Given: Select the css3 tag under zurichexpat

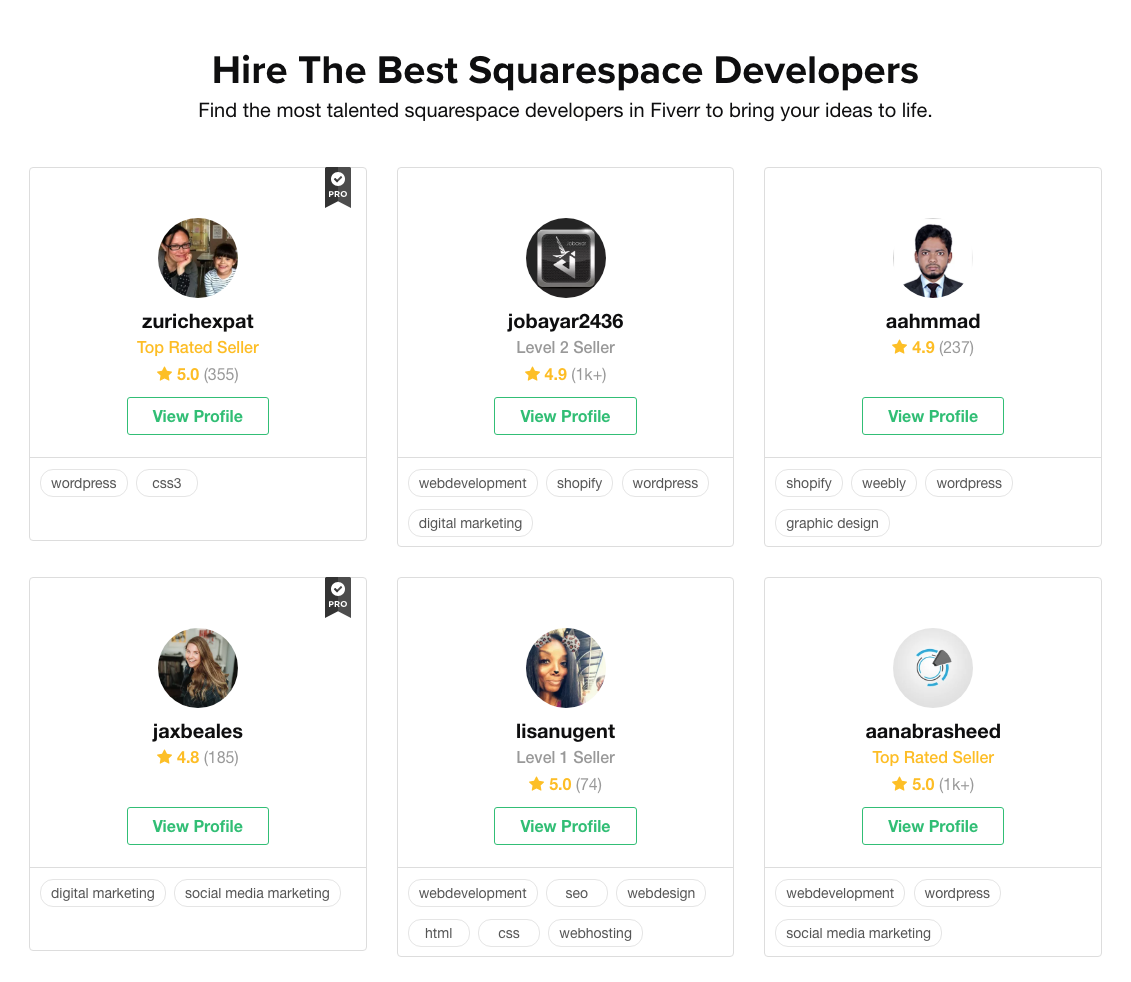Looking at the screenshot, I should click(167, 483).
